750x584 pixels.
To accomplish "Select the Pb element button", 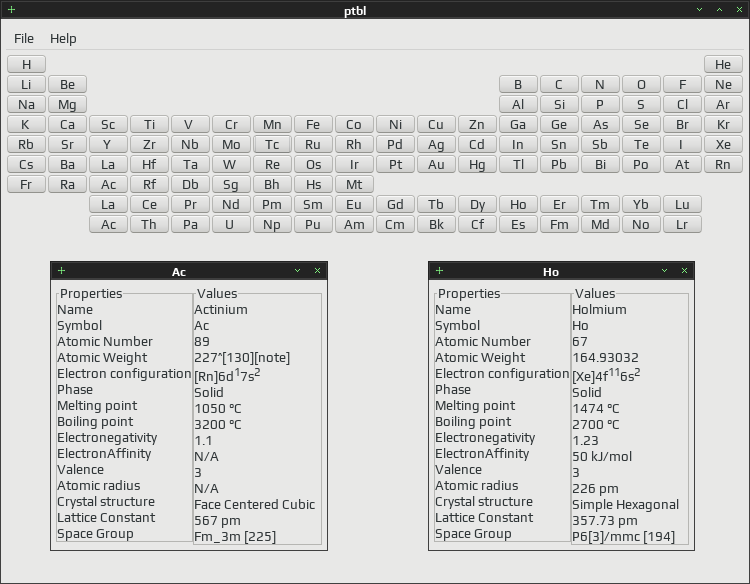I will click(x=559, y=165).
